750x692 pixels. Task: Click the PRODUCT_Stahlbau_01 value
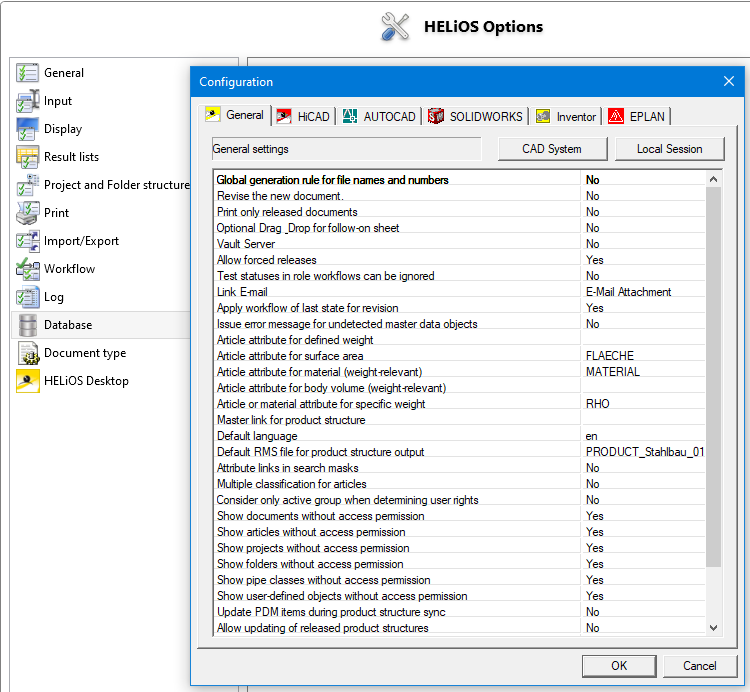point(643,452)
